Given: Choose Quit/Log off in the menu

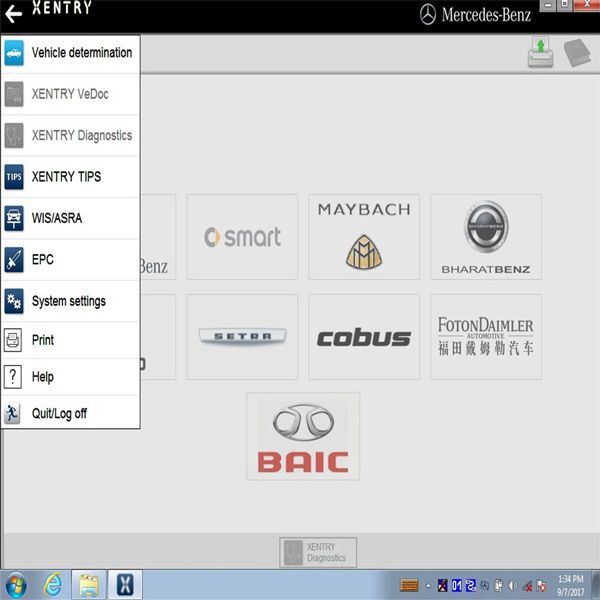Looking at the screenshot, I should coord(70,413).
